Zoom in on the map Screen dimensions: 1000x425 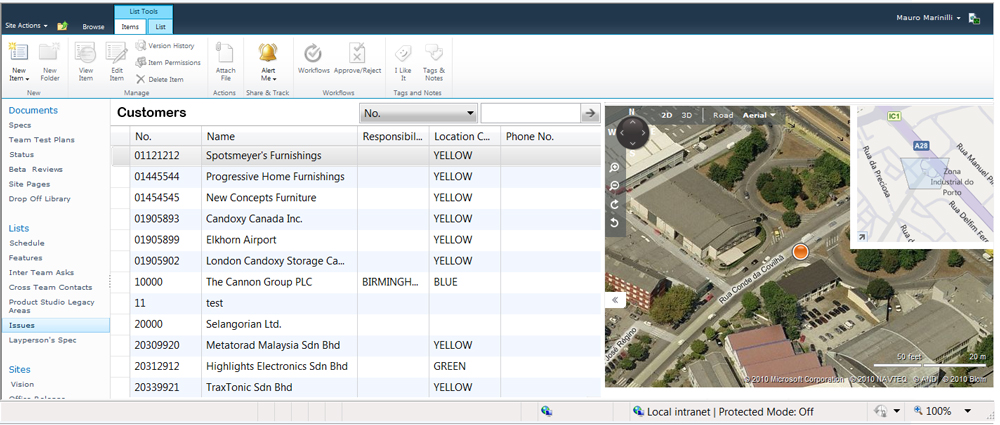(615, 168)
